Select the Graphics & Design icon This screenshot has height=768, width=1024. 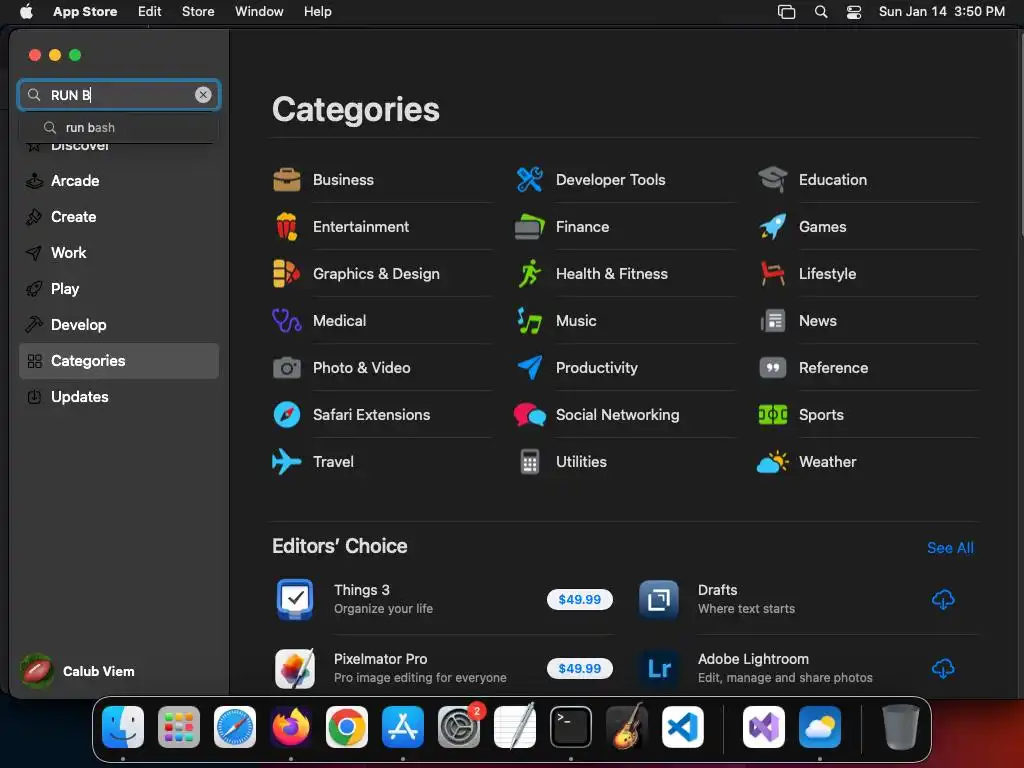[x=287, y=274]
